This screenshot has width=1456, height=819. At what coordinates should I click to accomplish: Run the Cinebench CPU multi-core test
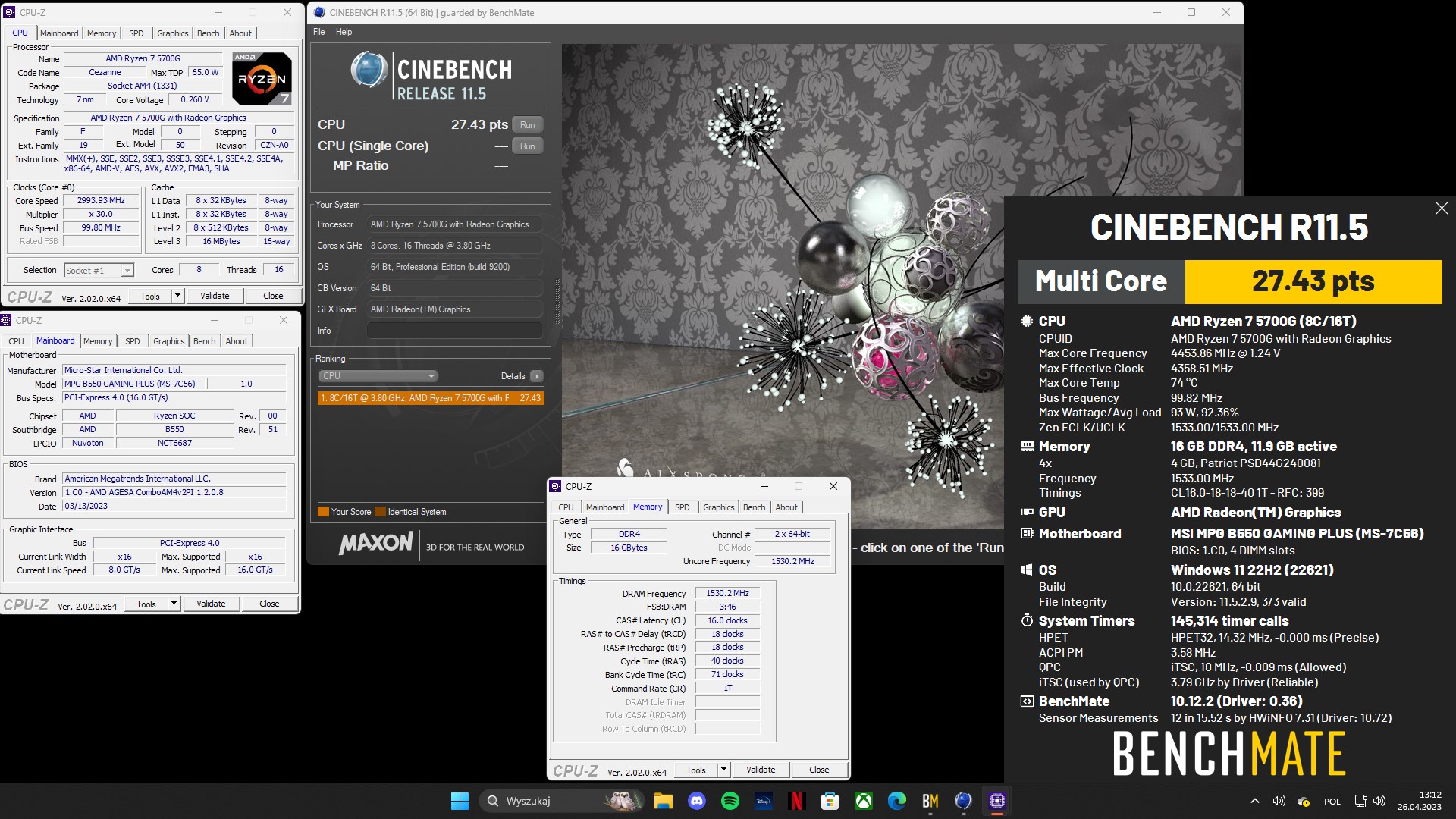tap(528, 125)
